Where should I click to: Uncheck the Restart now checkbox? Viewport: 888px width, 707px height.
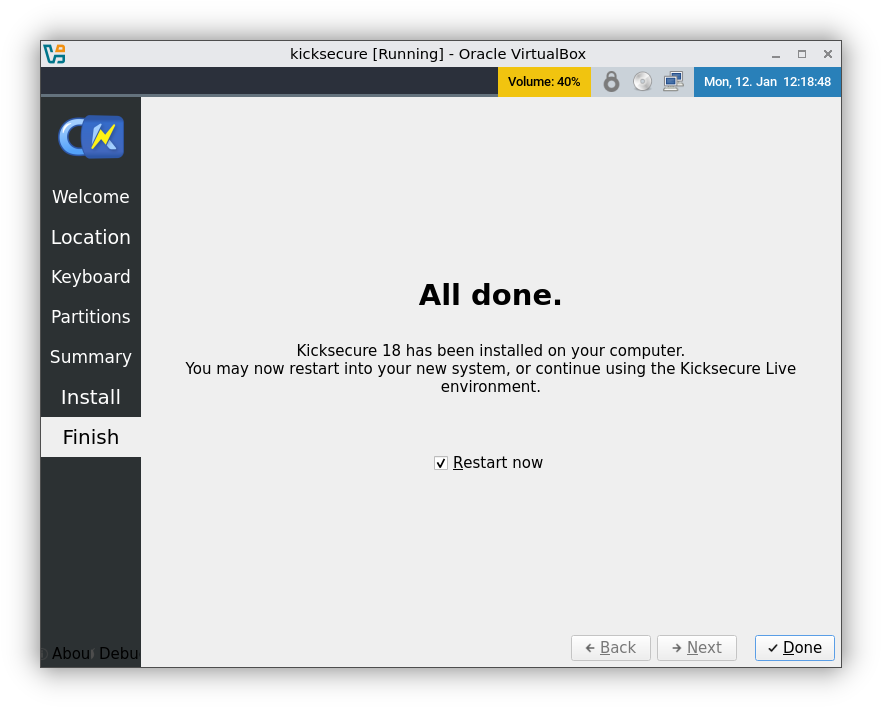point(441,462)
